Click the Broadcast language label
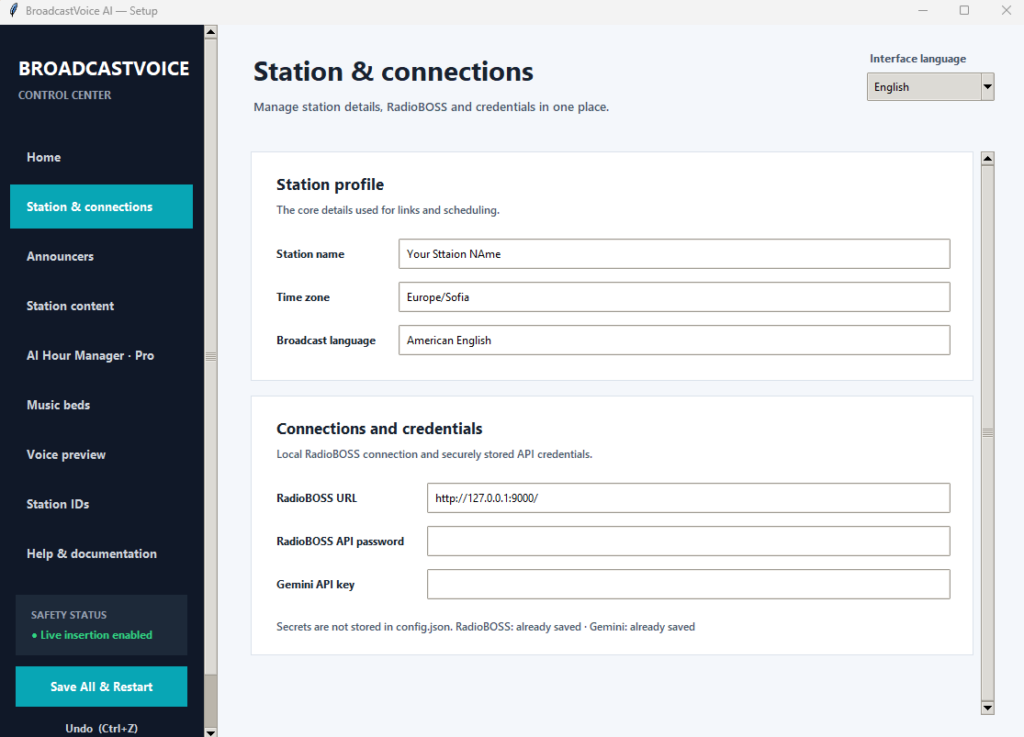This screenshot has width=1024, height=737. click(x=326, y=340)
